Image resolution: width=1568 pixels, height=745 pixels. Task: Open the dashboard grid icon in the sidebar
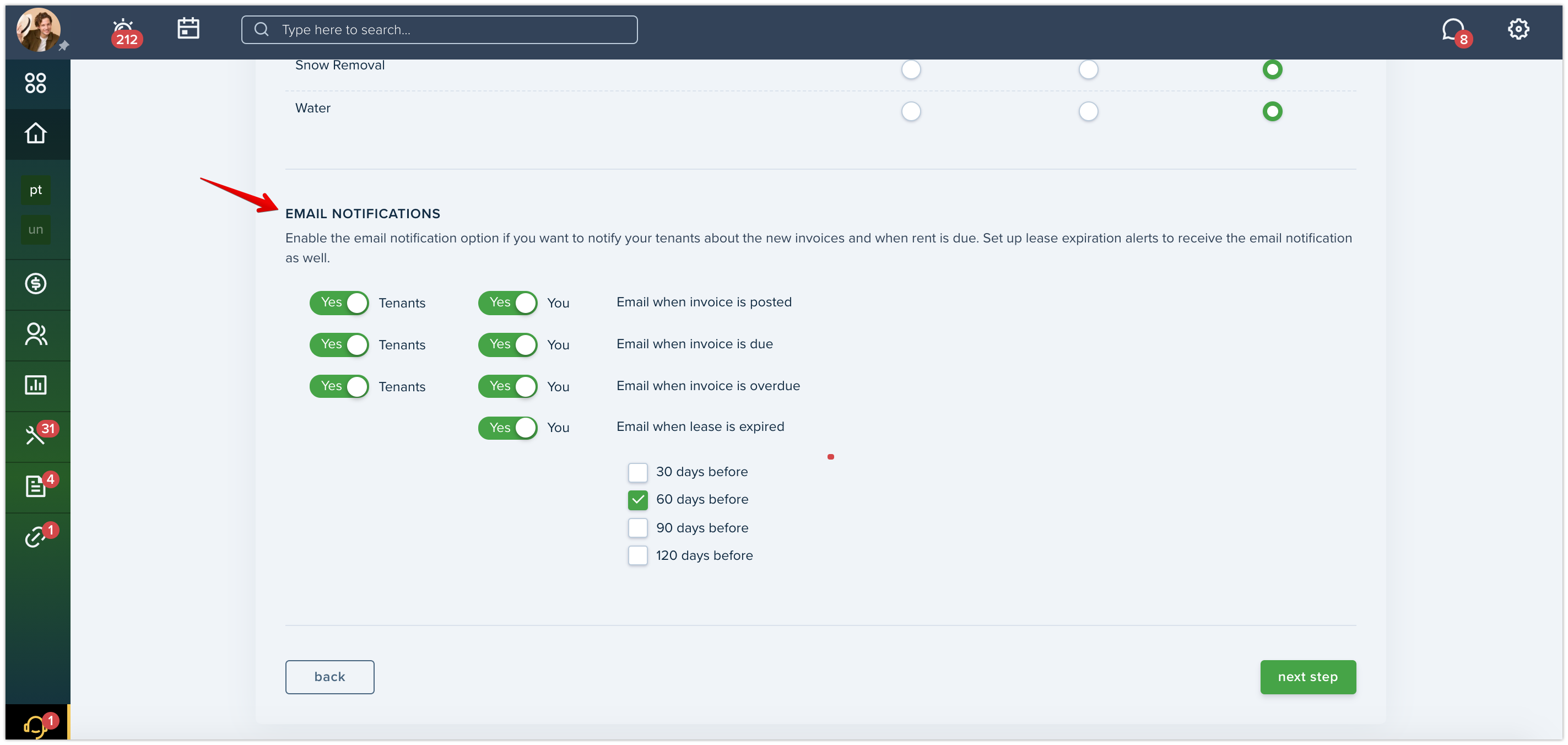35,83
